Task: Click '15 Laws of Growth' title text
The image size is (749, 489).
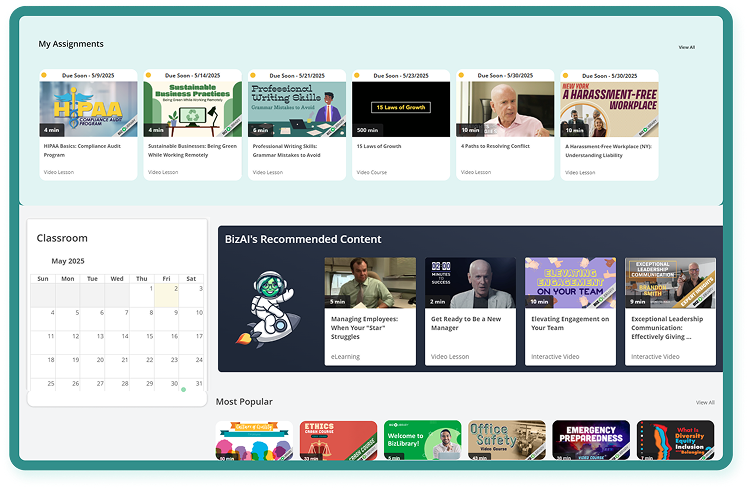Action: pos(379,146)
